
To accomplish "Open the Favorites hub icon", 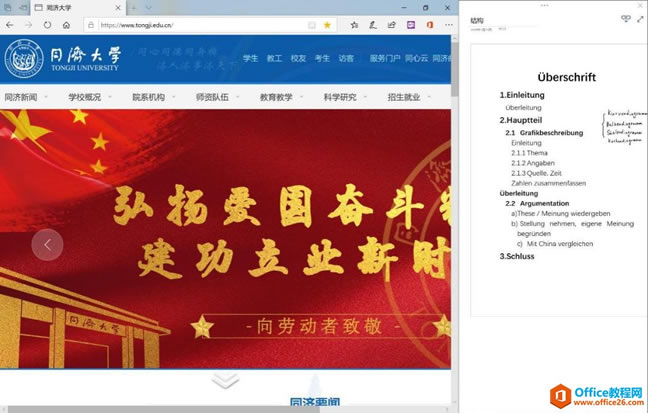I will (x=354, y=25).
